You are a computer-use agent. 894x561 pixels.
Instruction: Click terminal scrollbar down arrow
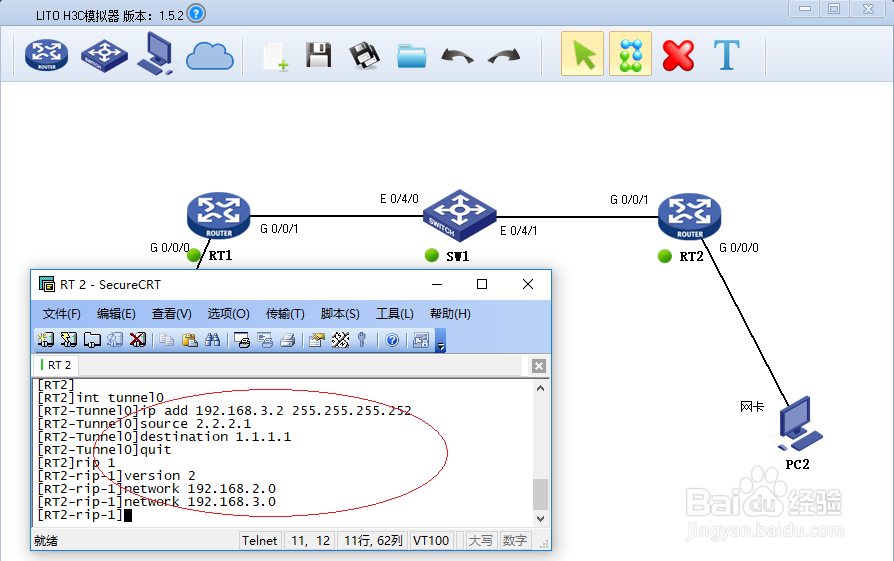coord(541,519)
